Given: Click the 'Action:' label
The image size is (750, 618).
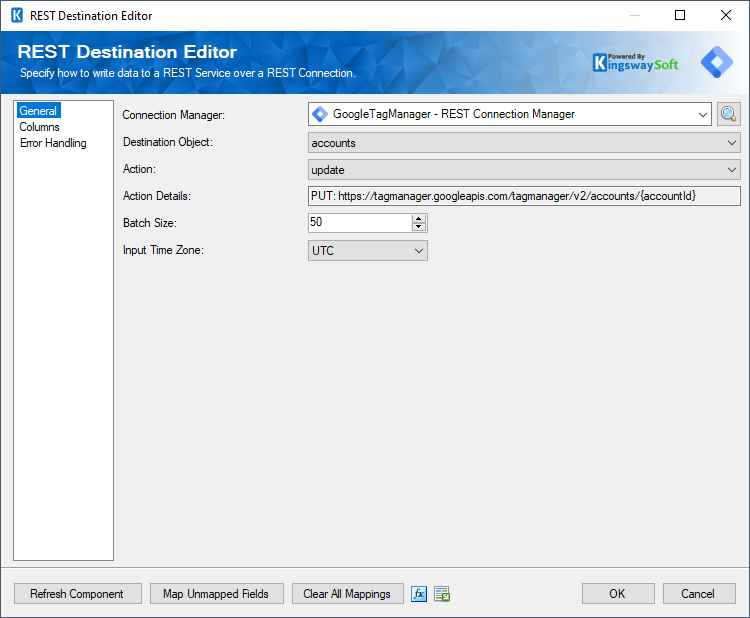Looking at the screenshot, I should pos(139,169).
